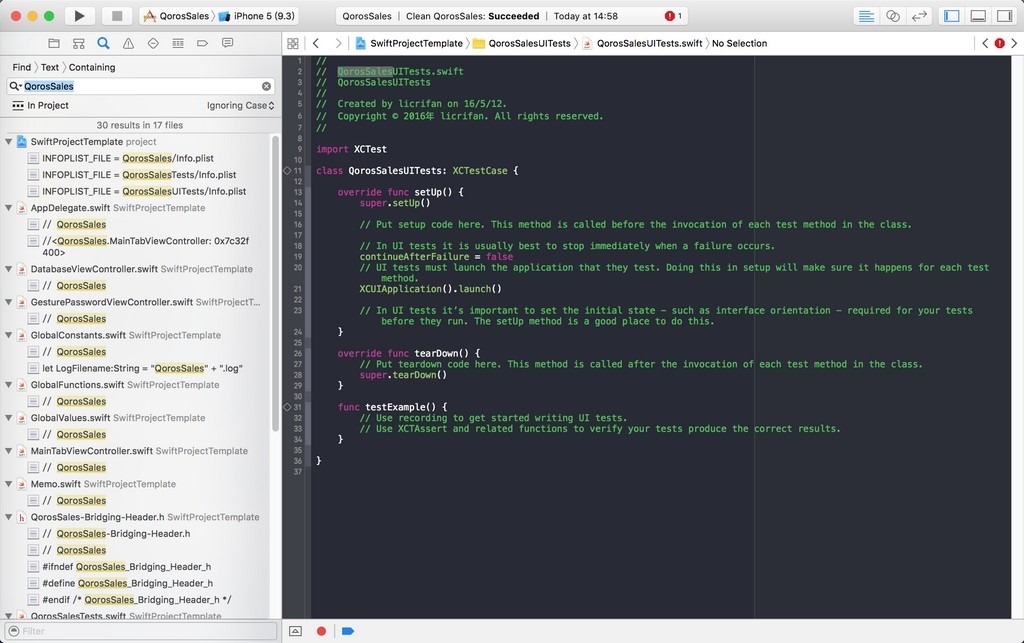Collapse GesturePasswordViewController.swift results
The image size is (1024, 643).
(x=8, y=302)
